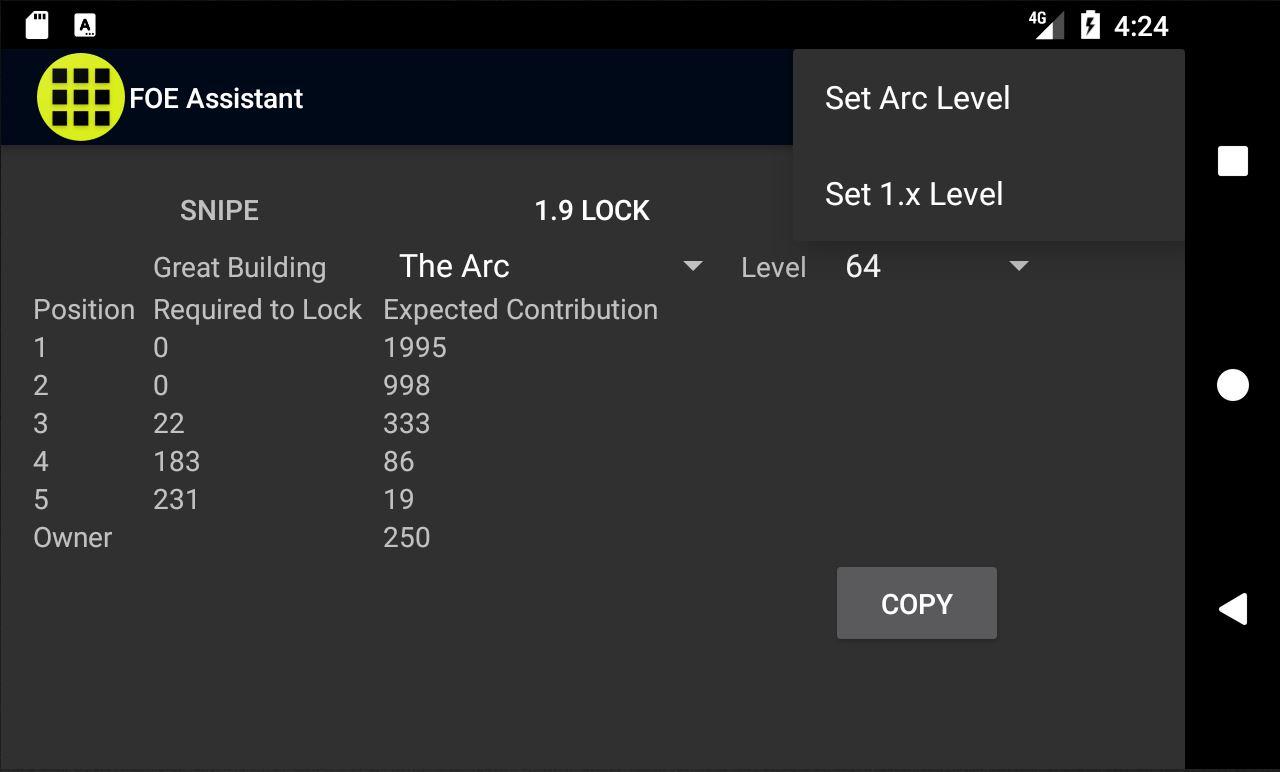Choose Set 1.x Level menu entry
The width and height of the screenshot is (1280, 772).
pyautogui.click(x=913, y=194)
